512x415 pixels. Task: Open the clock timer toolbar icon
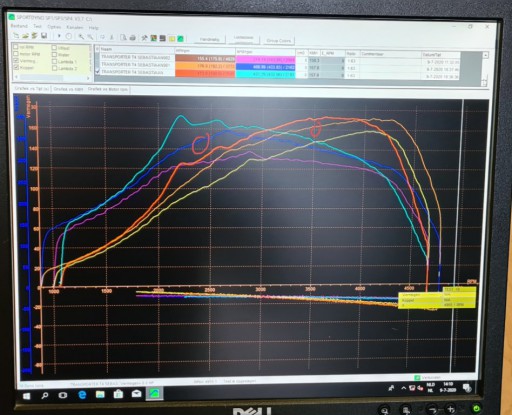tap(69, 36)
